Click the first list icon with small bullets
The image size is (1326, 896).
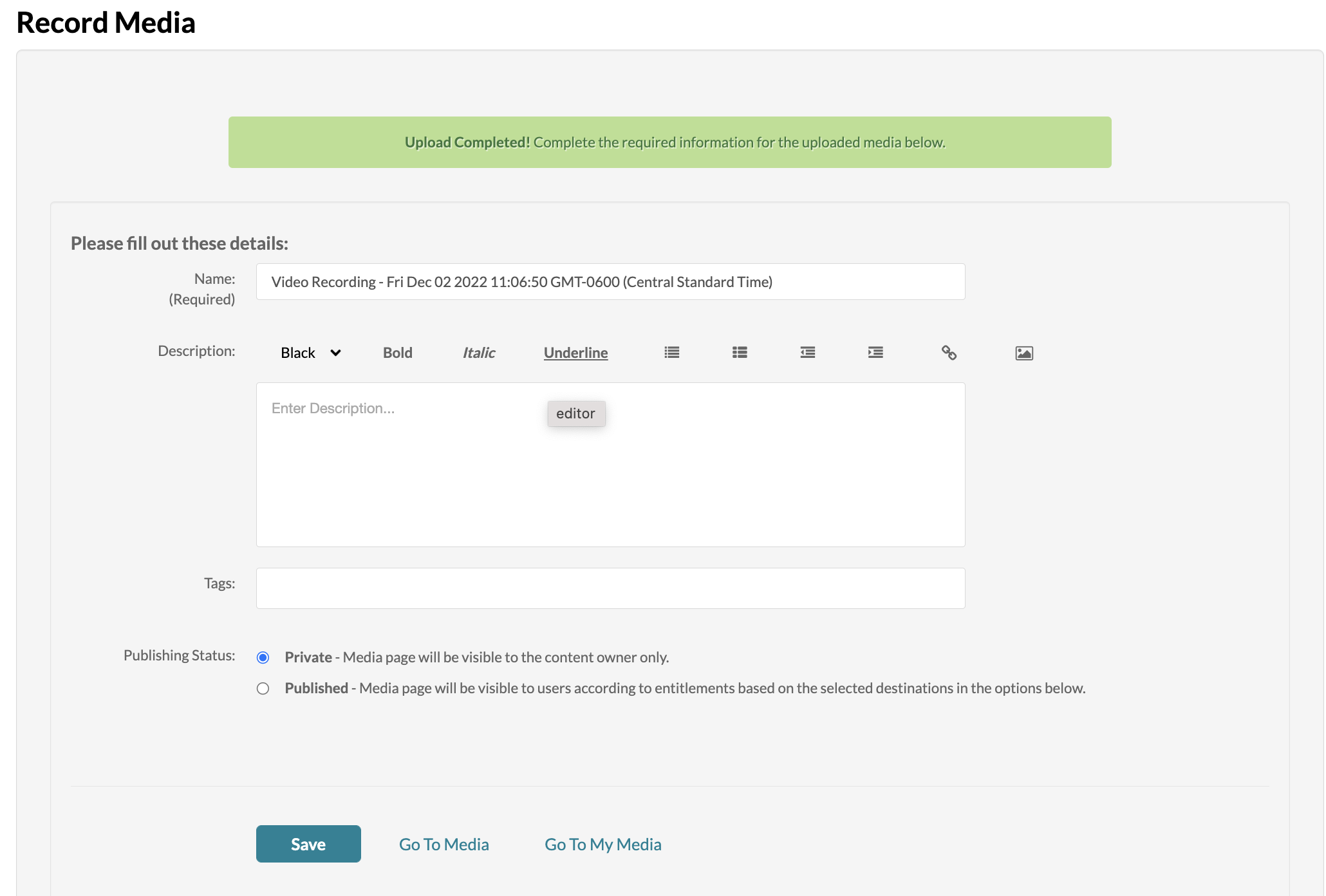click(x=671, y=353)
